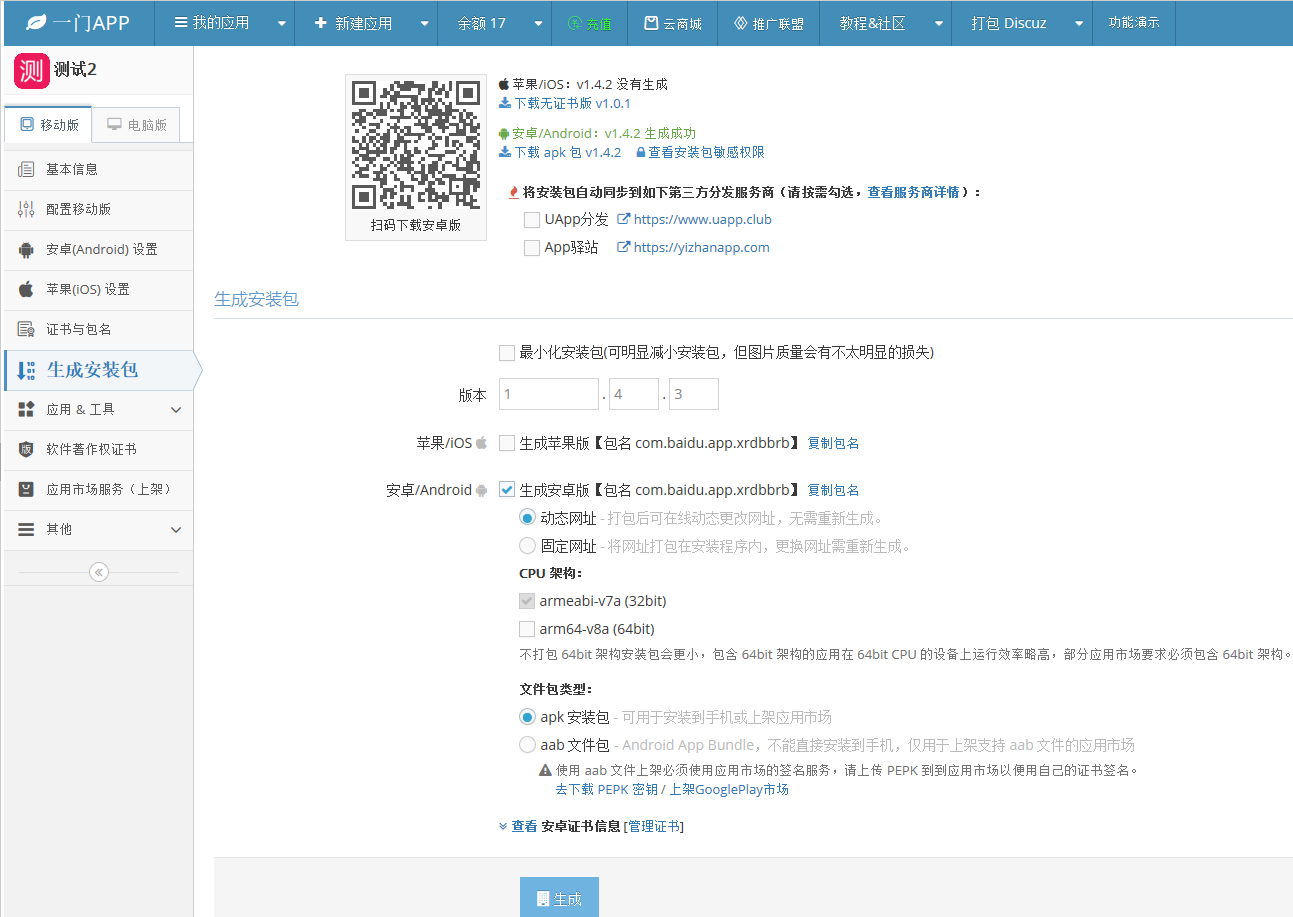Screen dimensions: 1293x917
Task: Select 固定网址 radio option
Action: click(x=527, y=546)
